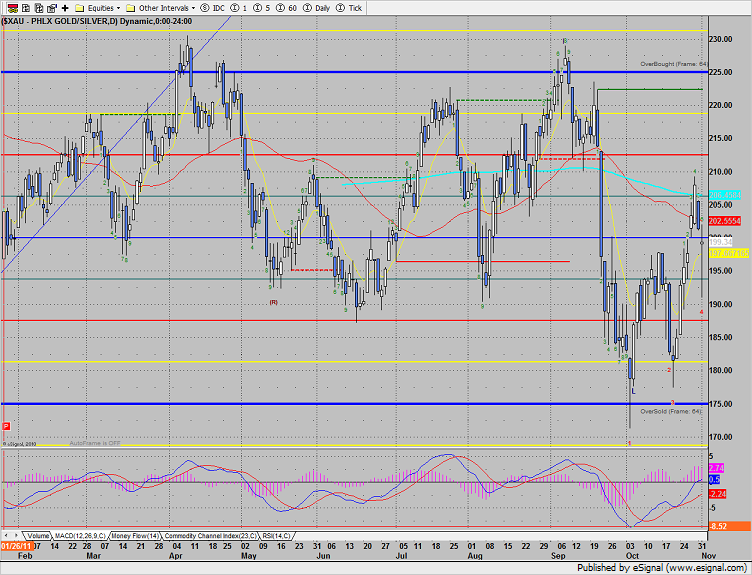Click the OverSold (Frame: 64) label
The height and width of the screenshot is (575, 752).
coord(671,411)
